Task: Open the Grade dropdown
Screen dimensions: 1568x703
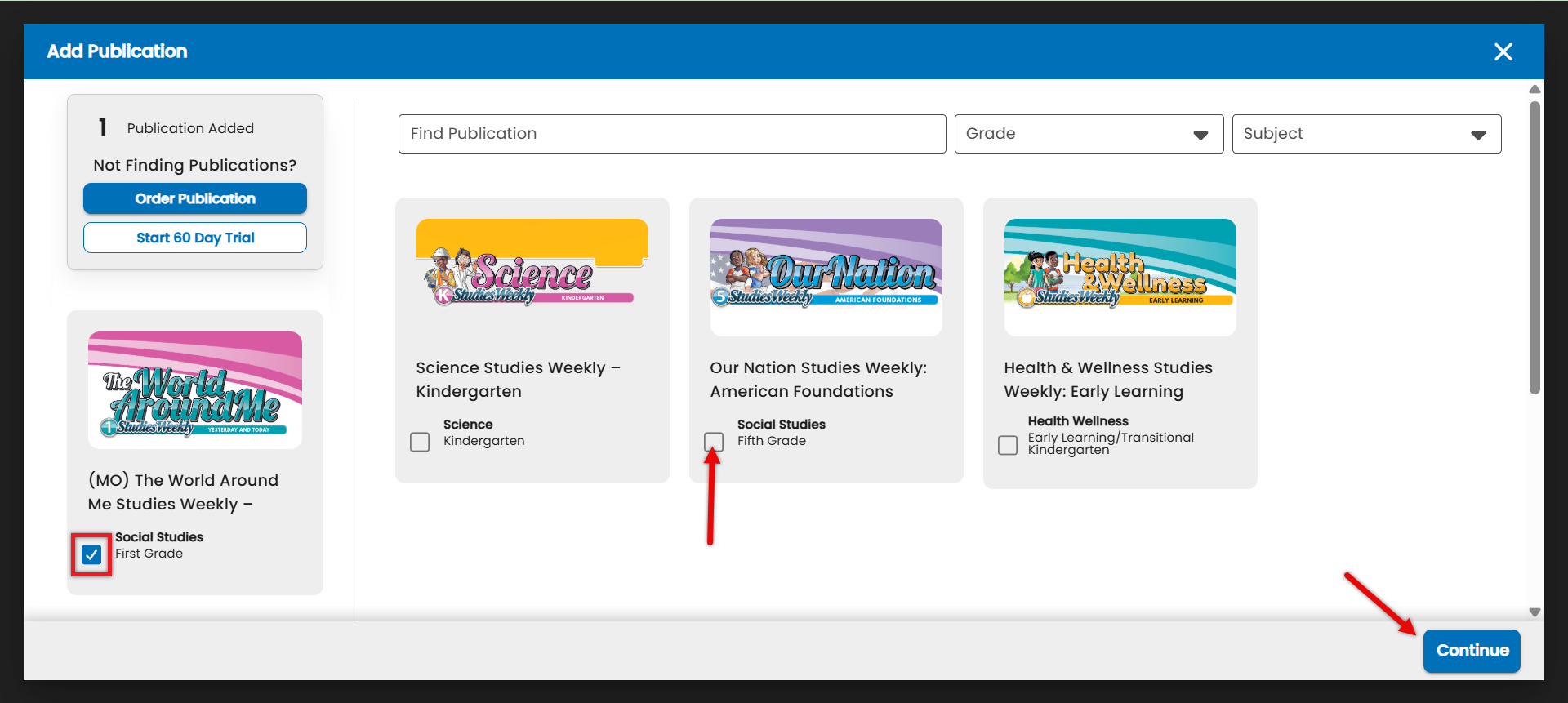Action: 1089,134
